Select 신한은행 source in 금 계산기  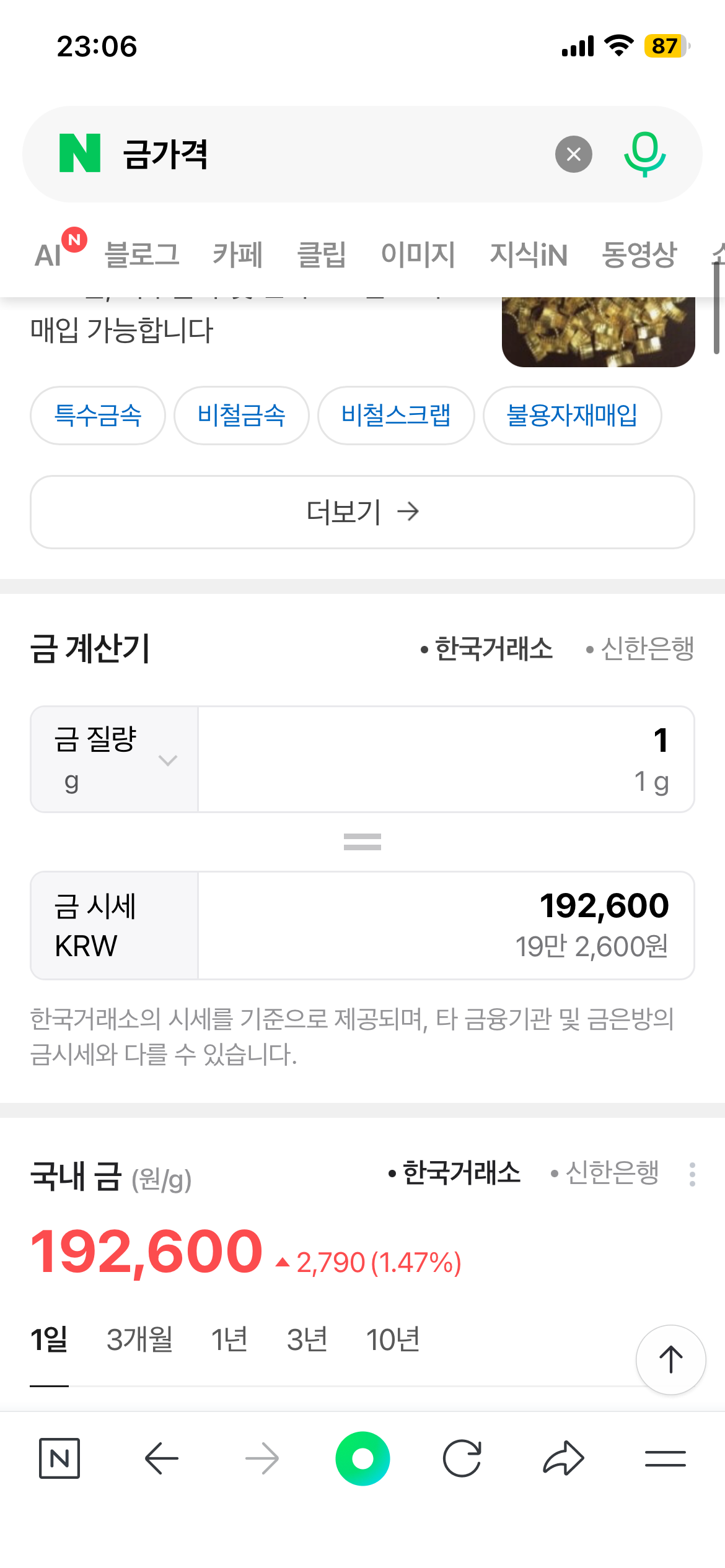tap(640, 649)
